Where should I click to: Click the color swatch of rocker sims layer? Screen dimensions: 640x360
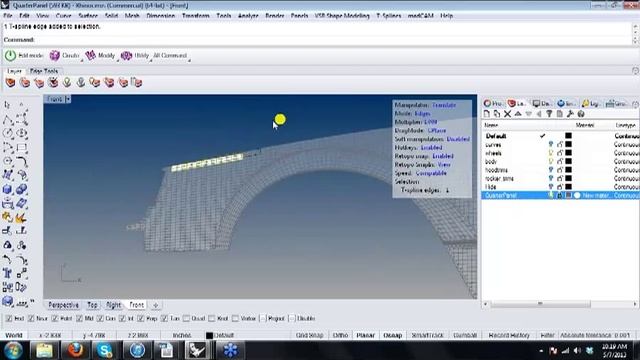(x=569, y=178)
